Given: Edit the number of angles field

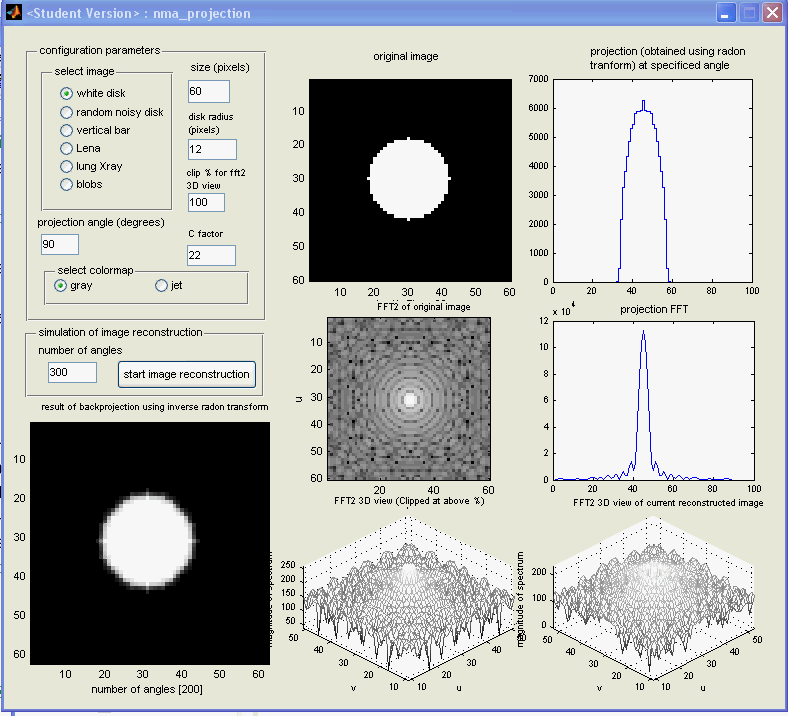Looking at the screenshot, I should point(72,373).
